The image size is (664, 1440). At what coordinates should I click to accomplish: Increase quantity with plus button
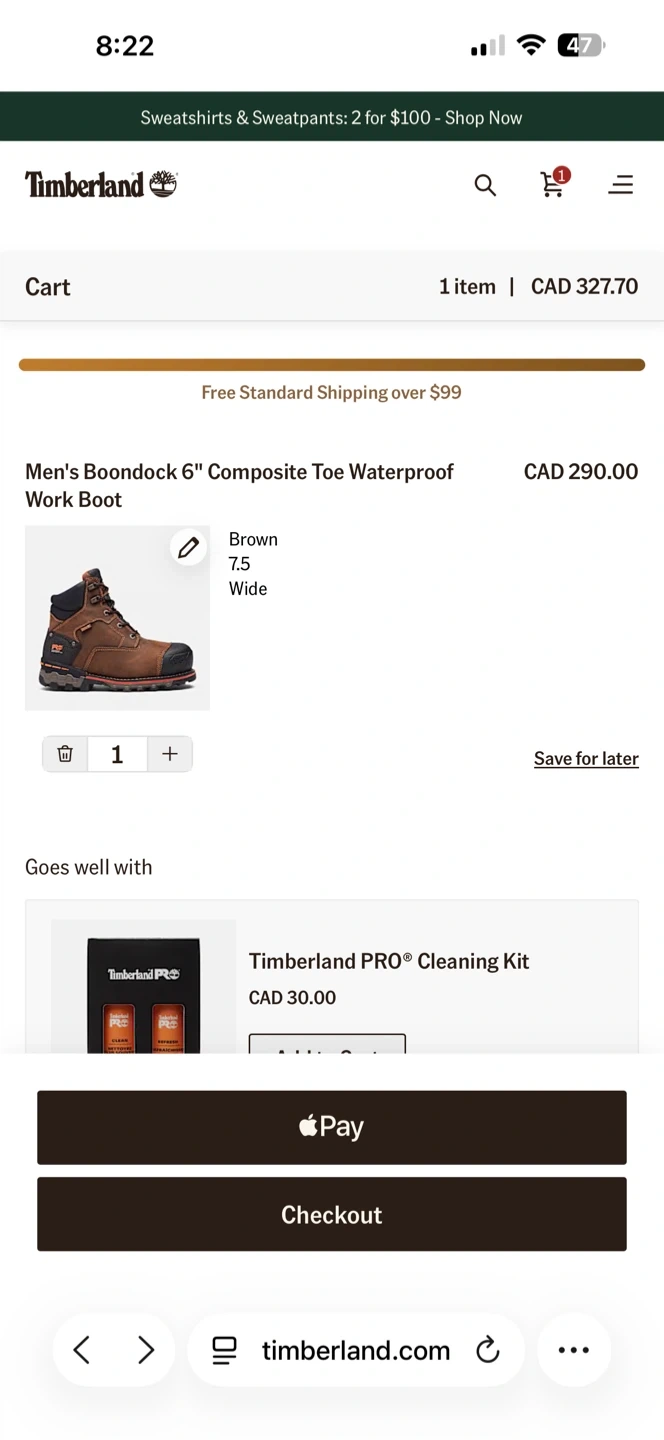tap(170, 754)
